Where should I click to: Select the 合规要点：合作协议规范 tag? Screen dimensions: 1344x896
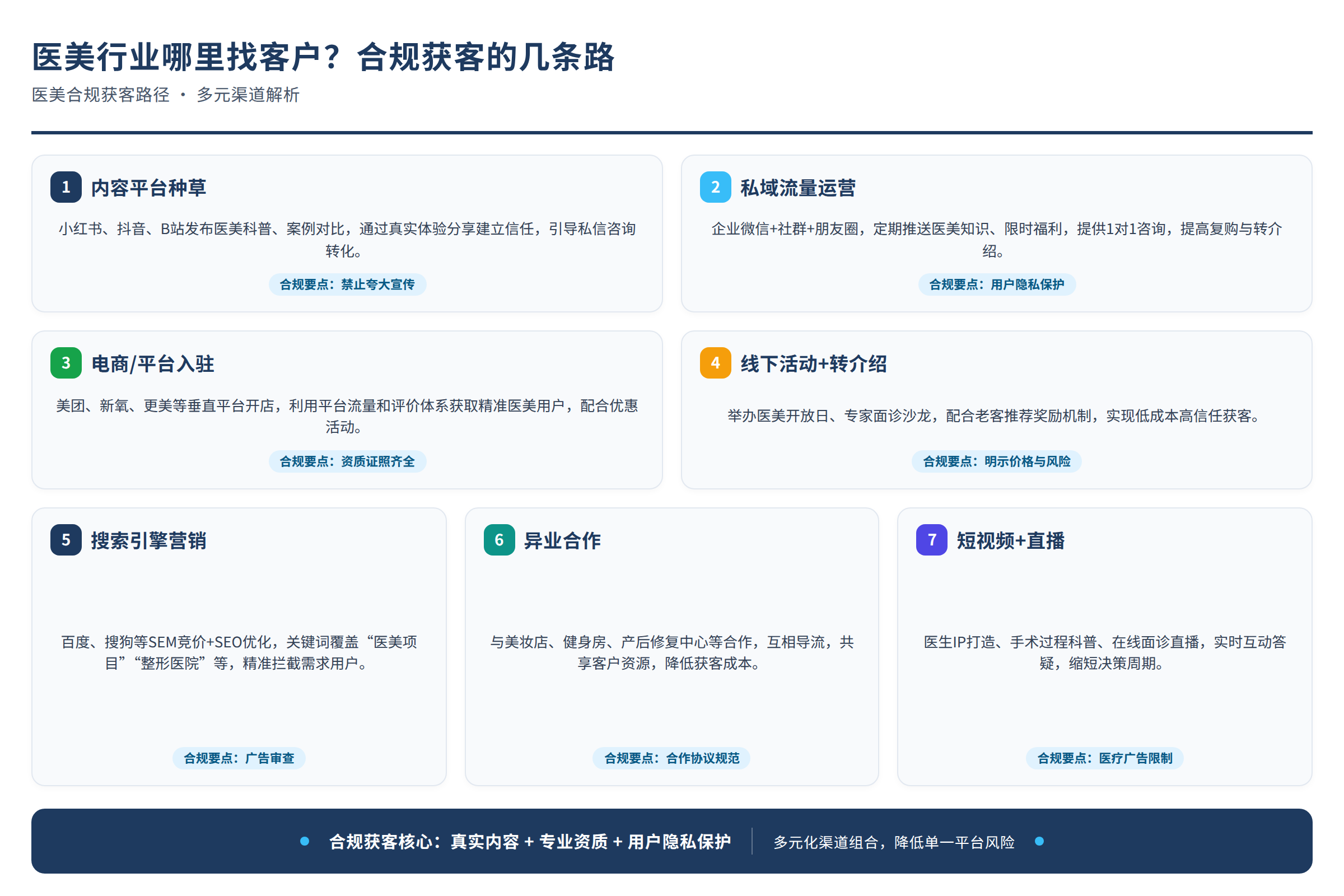coord(672,758)
